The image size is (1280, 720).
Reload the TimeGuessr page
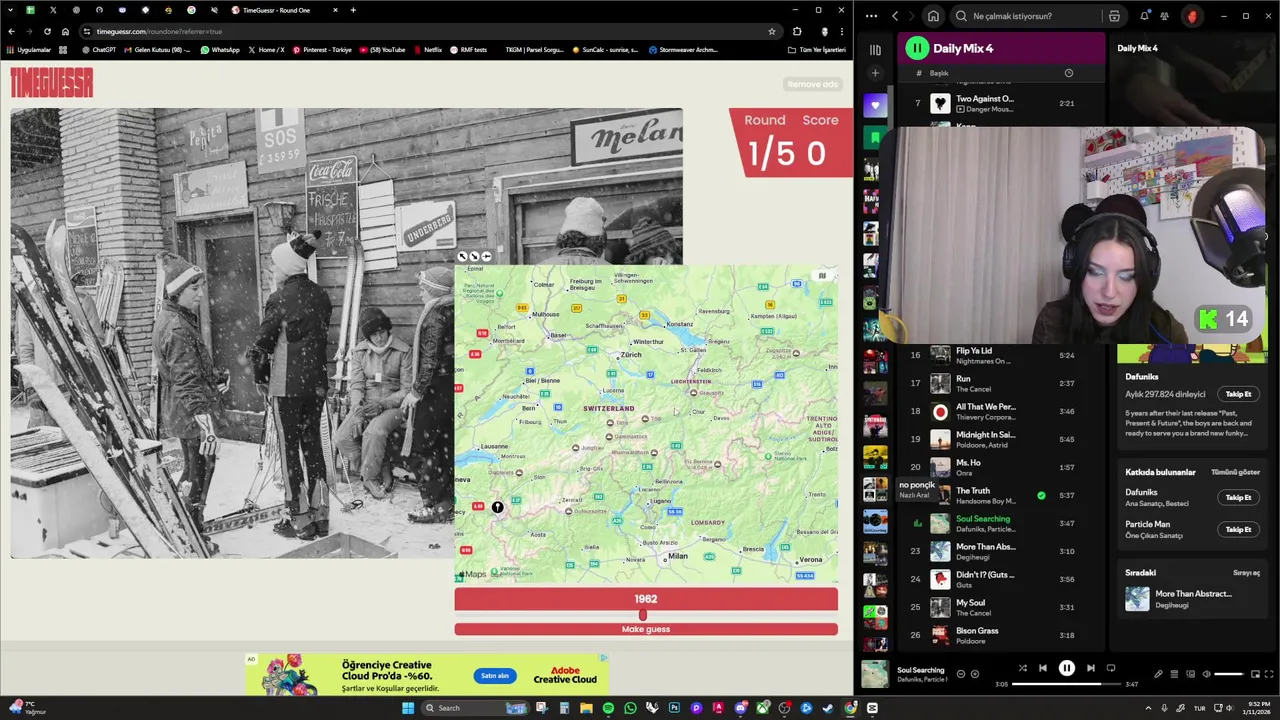[47, 31]
